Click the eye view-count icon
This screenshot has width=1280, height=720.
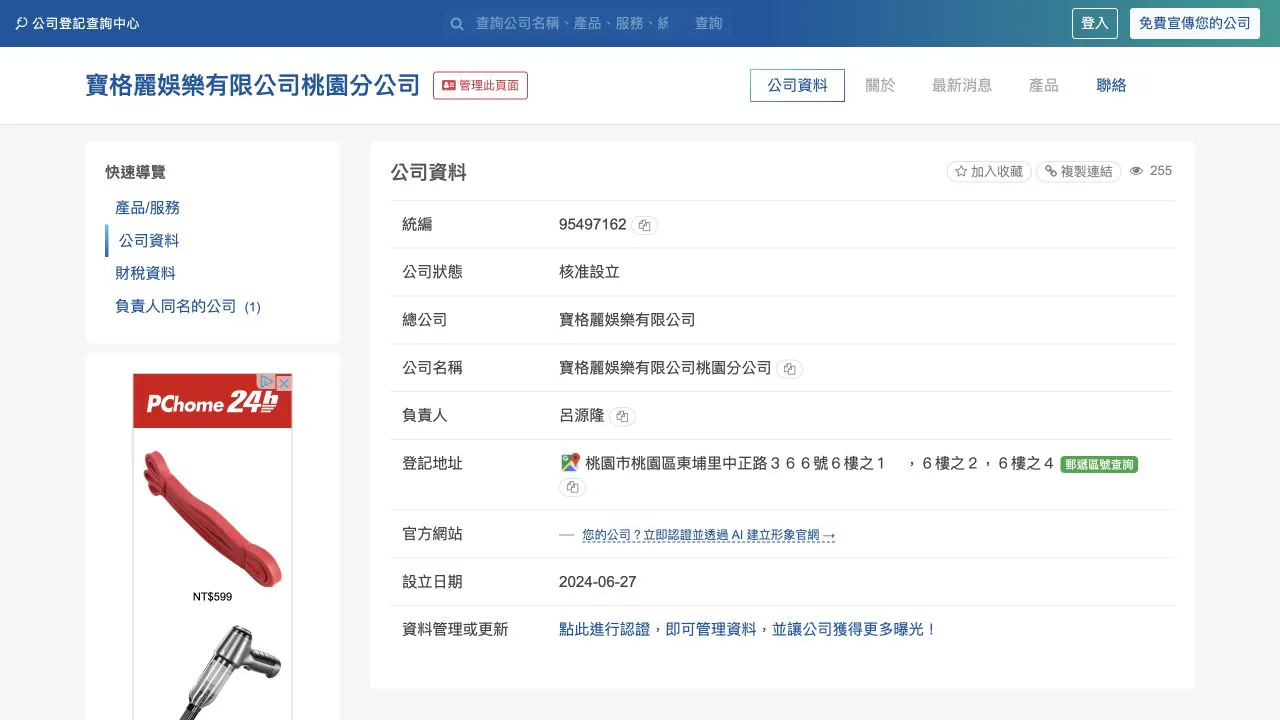tap(1136, 171)
